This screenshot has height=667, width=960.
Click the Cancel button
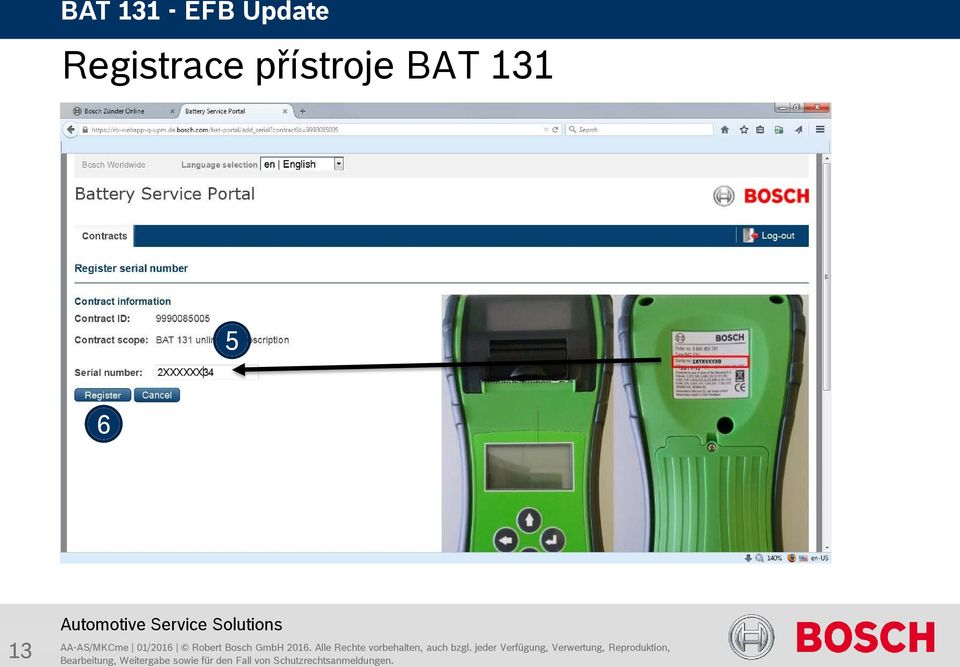[x=157, y=395]
